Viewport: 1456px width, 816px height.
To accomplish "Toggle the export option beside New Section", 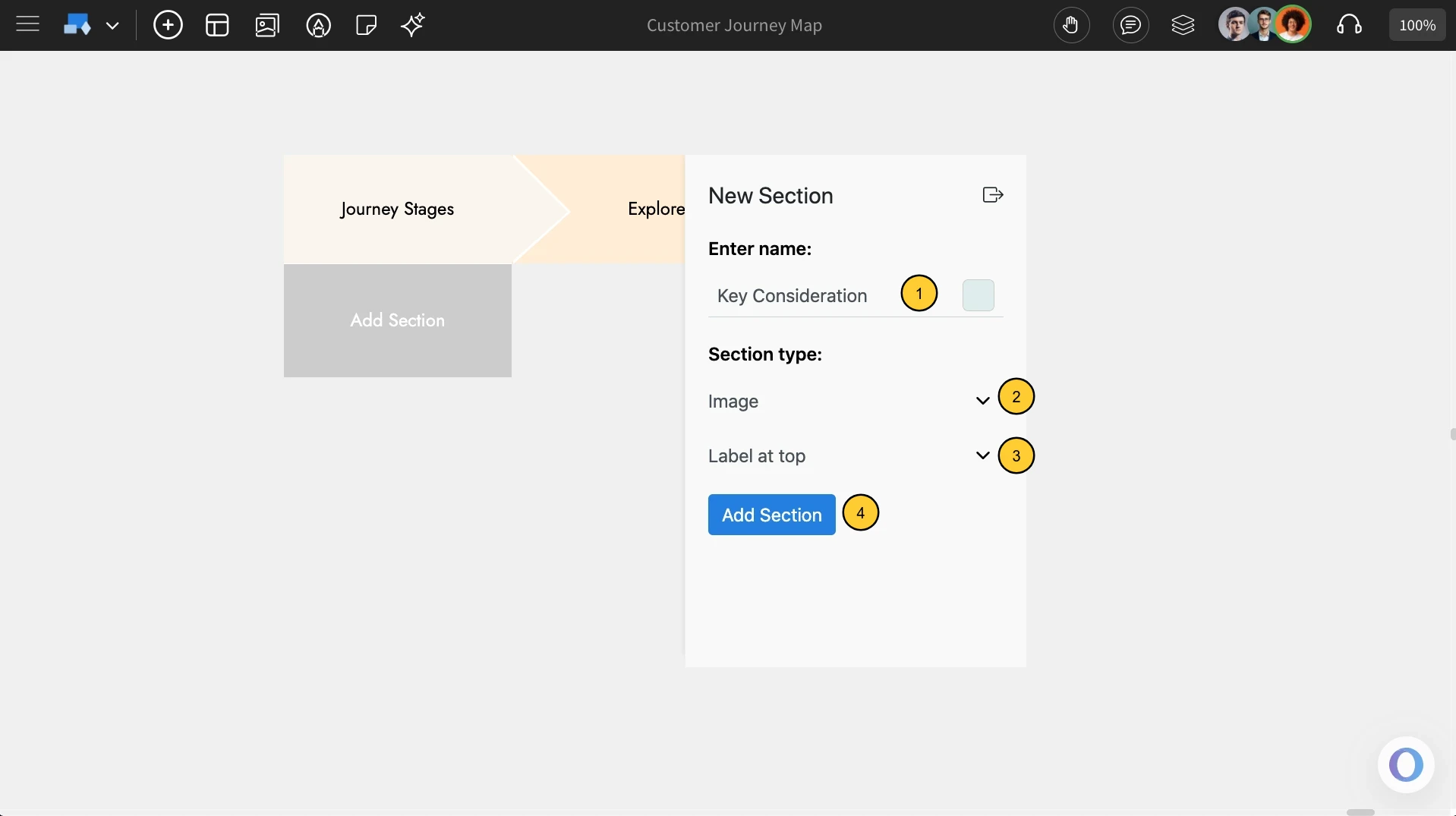I will pos(992,195).
